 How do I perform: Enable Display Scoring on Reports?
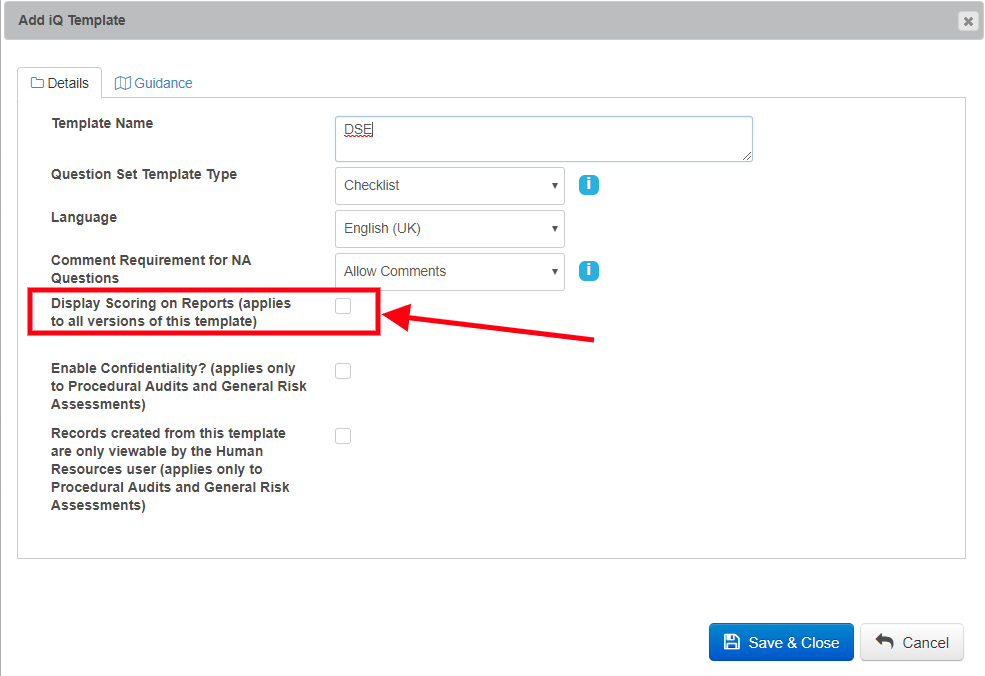point(343,306)
